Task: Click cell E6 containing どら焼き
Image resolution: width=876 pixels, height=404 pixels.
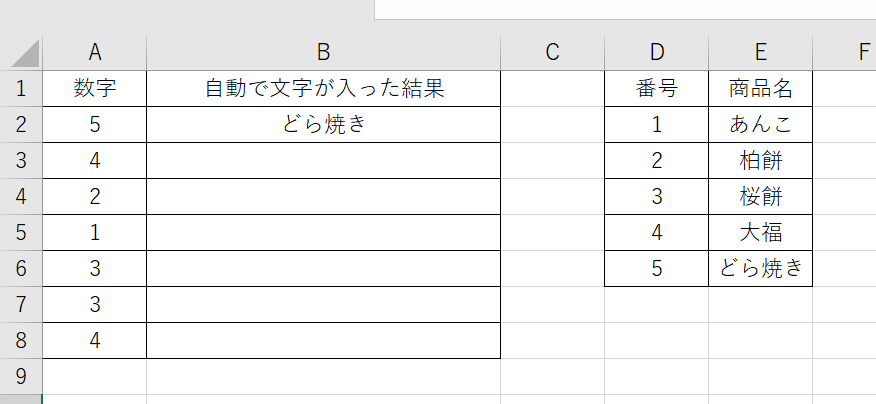Action: (760, 268)
